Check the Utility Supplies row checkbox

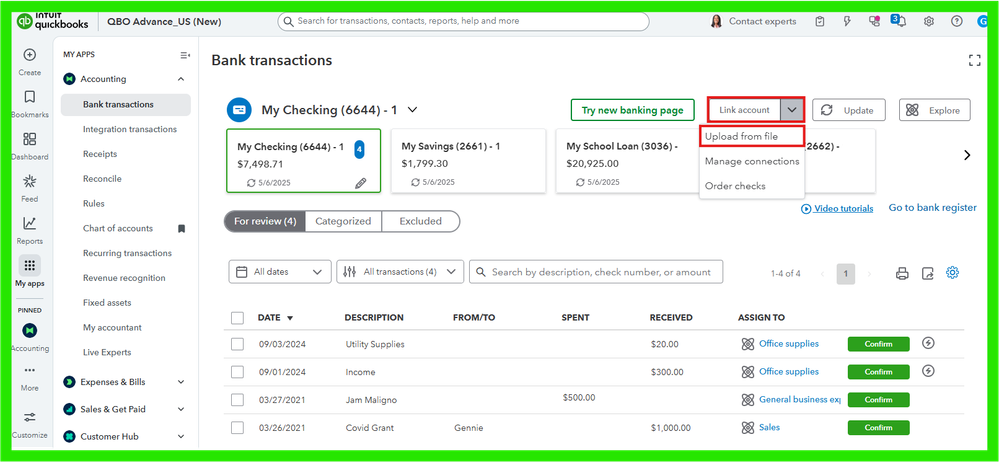238,344
